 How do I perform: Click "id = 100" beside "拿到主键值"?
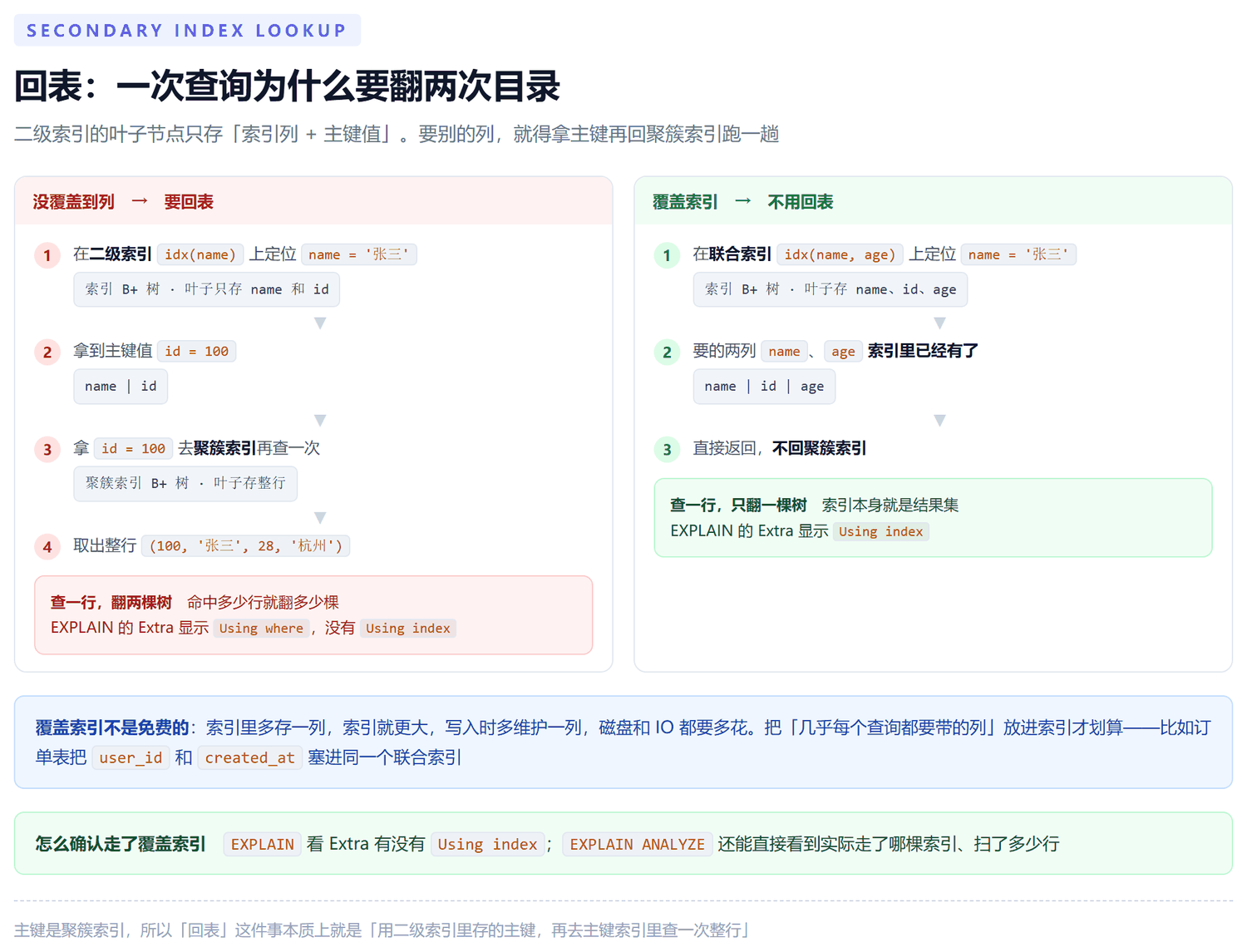197,351
